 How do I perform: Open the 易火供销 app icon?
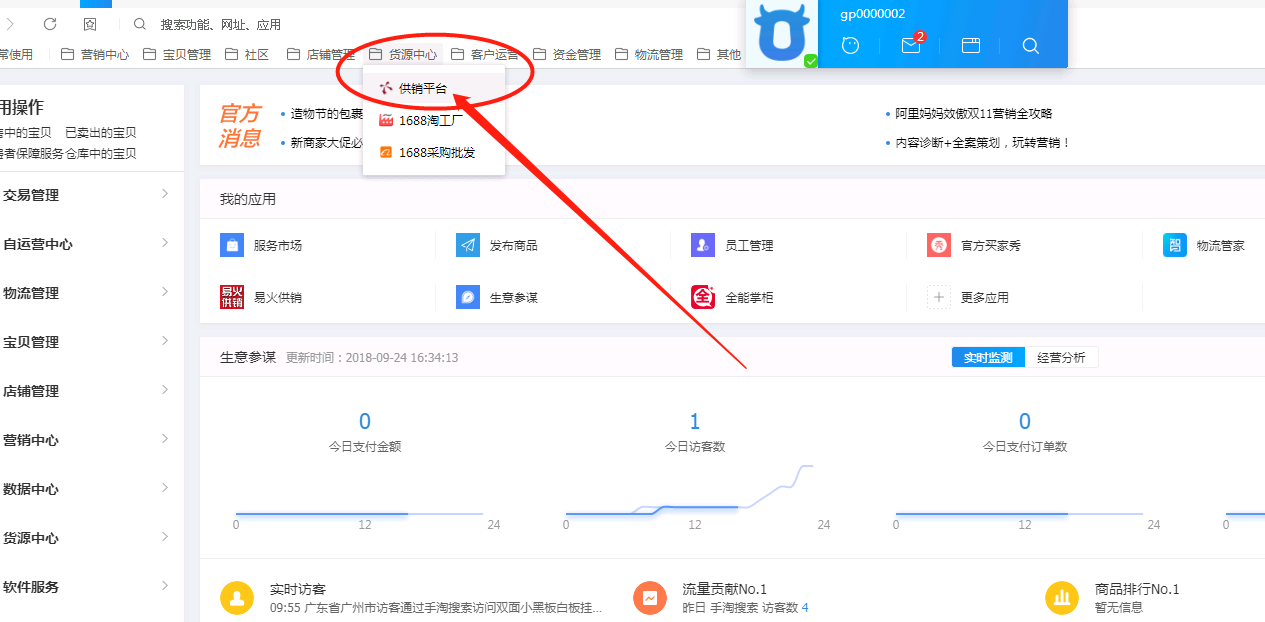(232, 297)
